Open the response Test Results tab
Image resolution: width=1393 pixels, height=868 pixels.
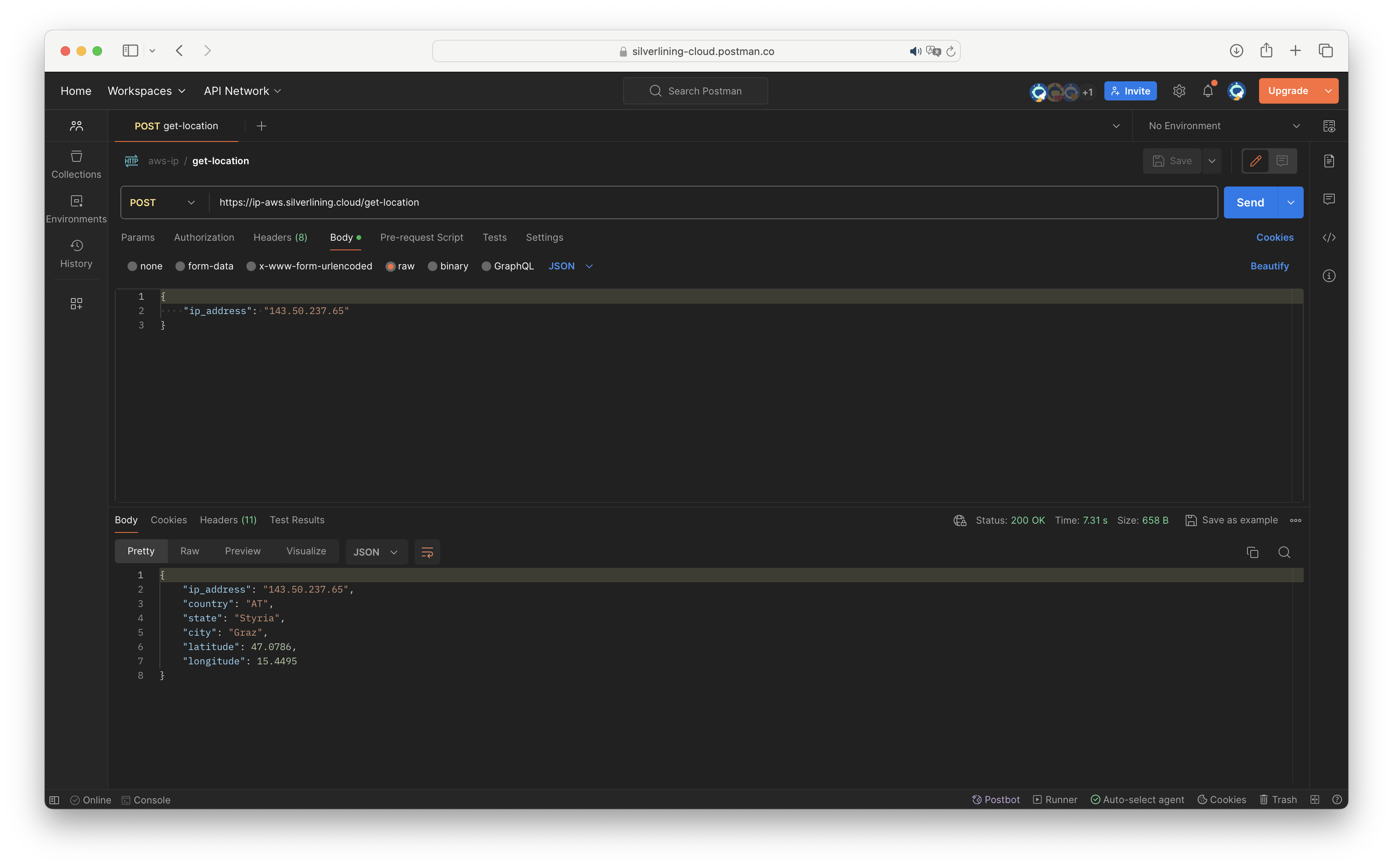point(297,520)
